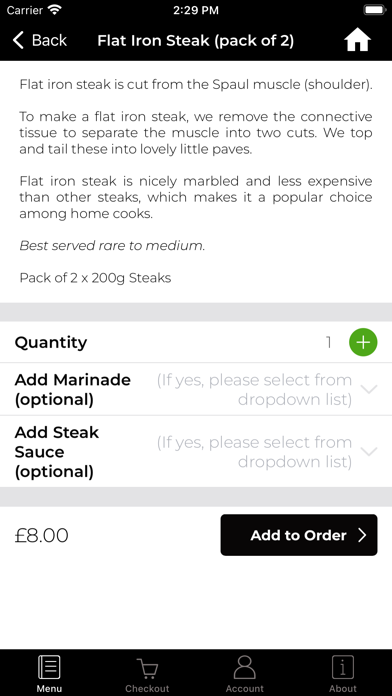The height and width of the screenshot is (696, 392).
Task: Open the Checkout cart icon
Action: pos(147,668)
